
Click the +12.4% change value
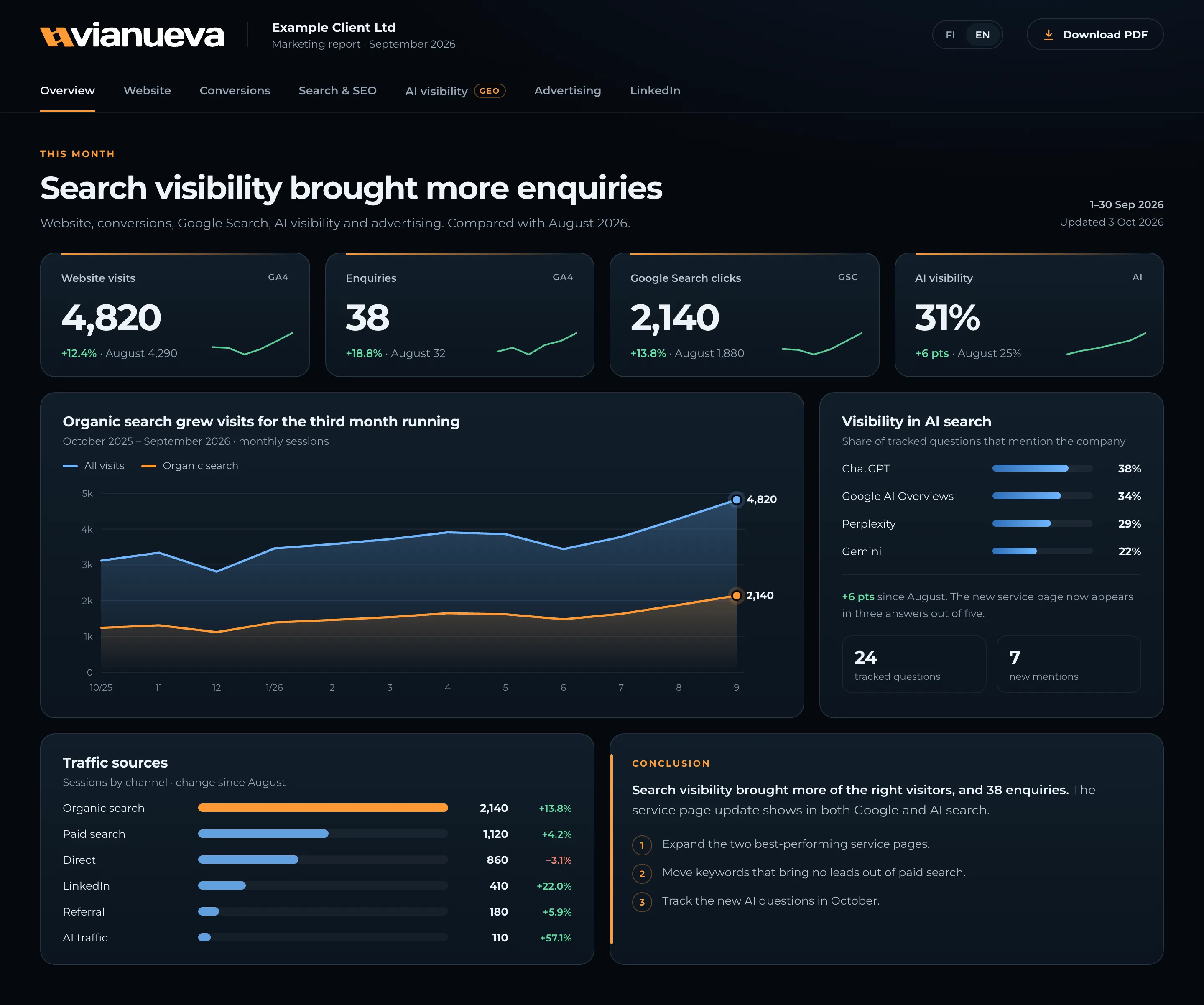click(79, 353)
